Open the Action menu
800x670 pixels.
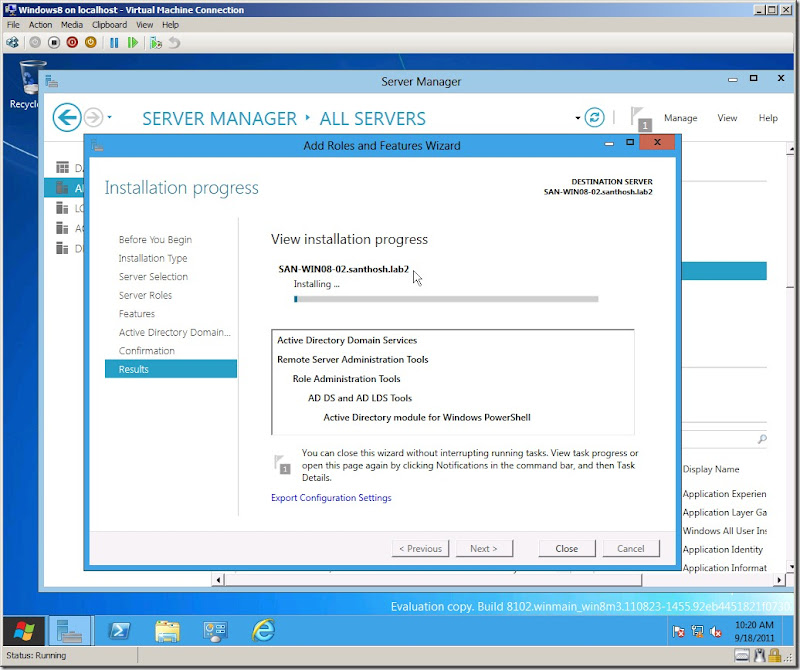(x=40, y=24)
